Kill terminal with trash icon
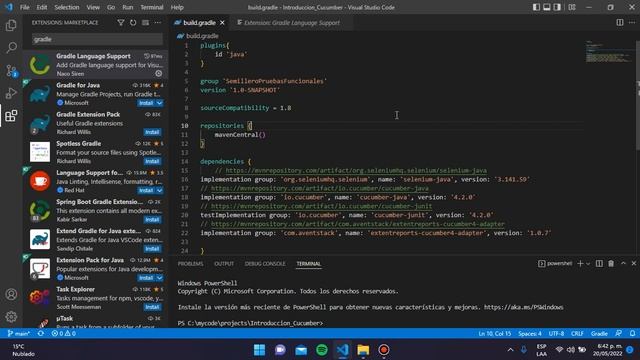This screenshot has width=640, height=360. 611,264
